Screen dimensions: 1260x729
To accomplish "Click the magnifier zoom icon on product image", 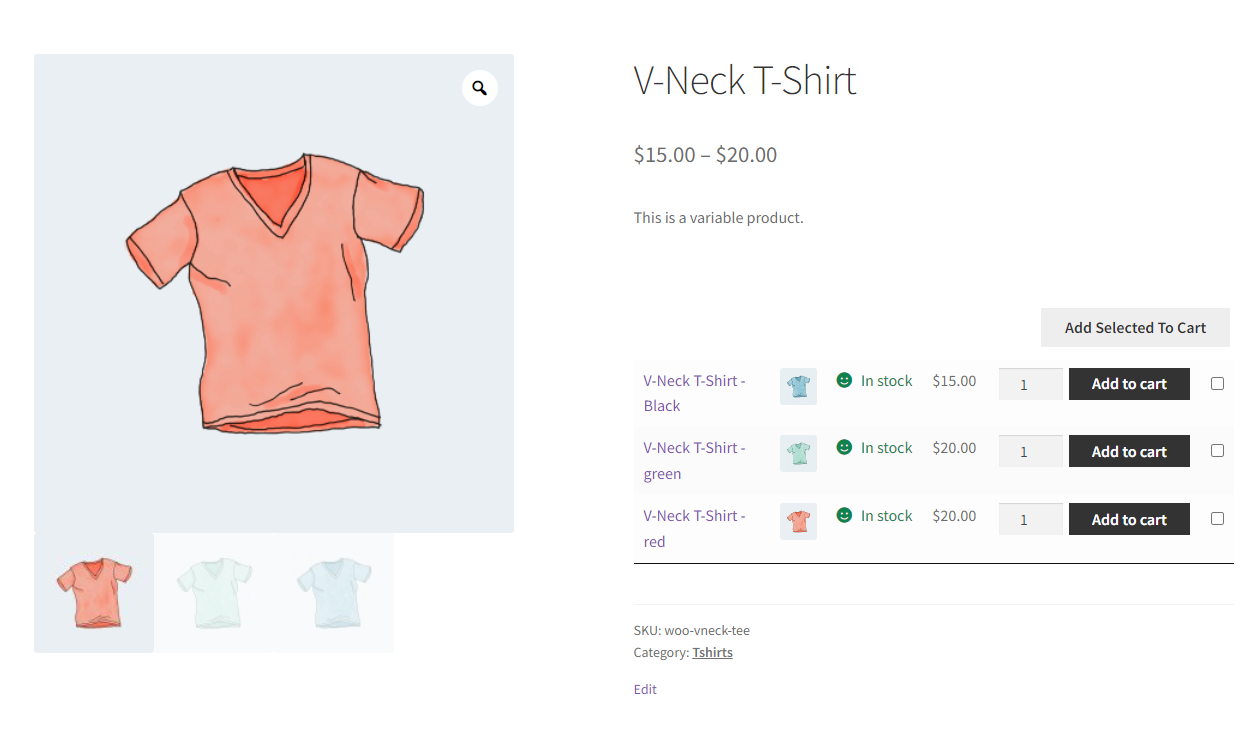I will 480,88.
